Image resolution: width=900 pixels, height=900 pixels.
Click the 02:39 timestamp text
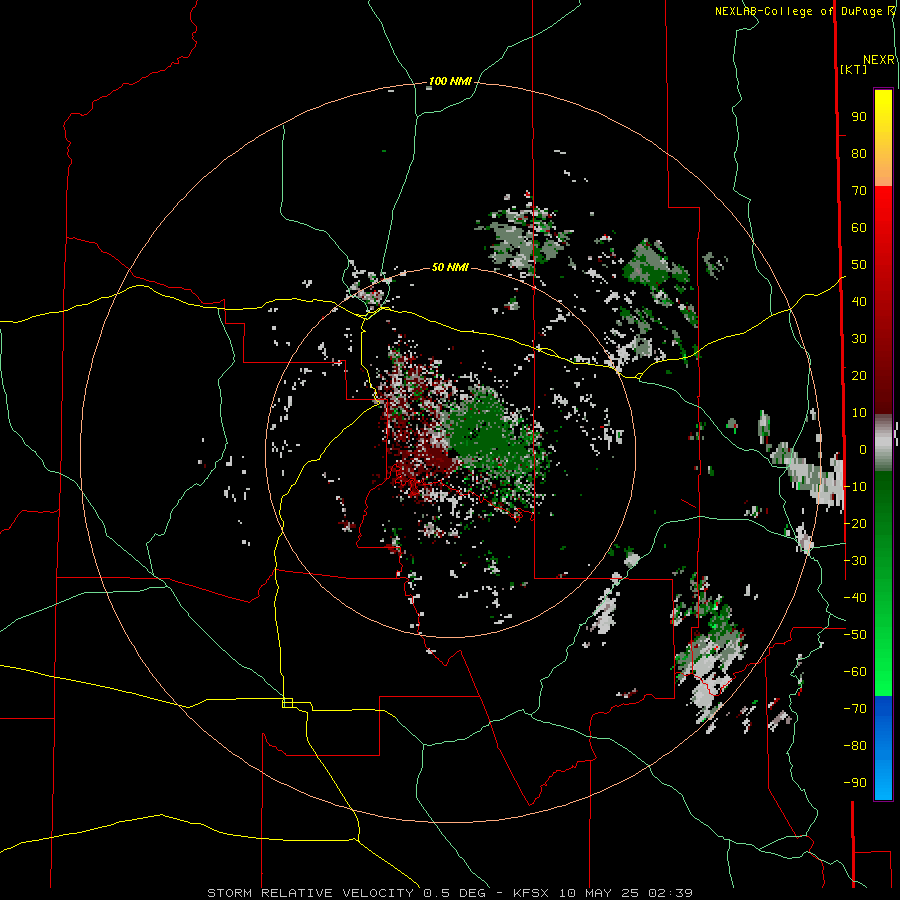(x=671, y=893)
